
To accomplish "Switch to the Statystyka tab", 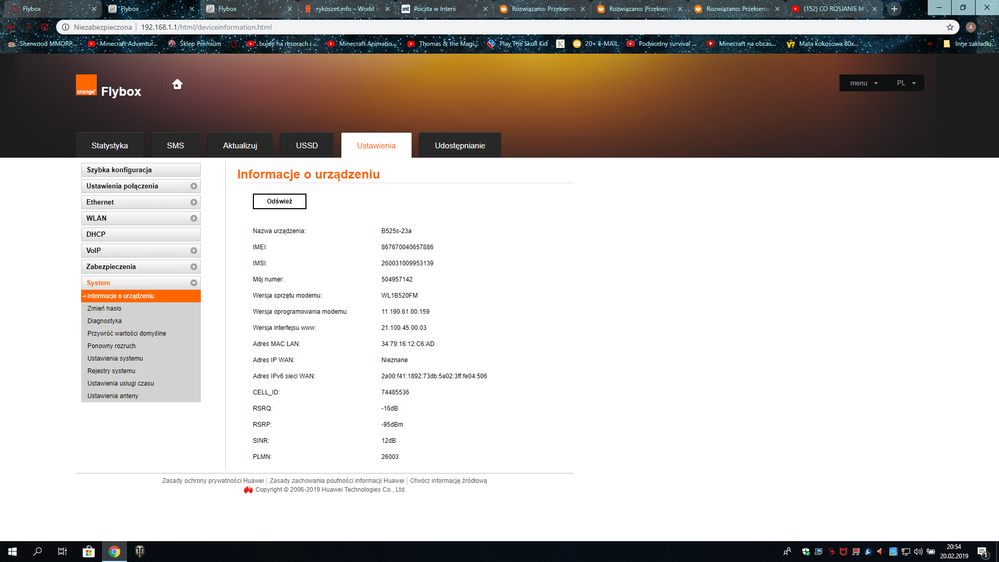I will click(x=109, y=145).
